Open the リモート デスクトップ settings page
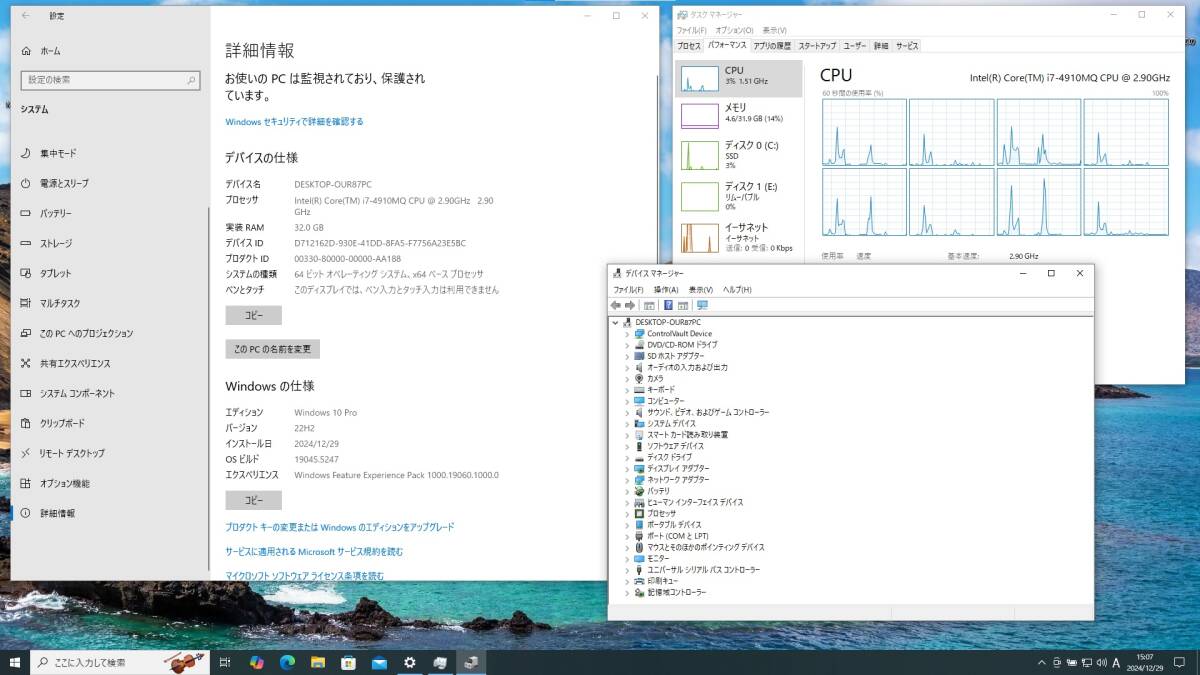Image resolution: width=1200 pixels, height=675 pixels. 72,453
